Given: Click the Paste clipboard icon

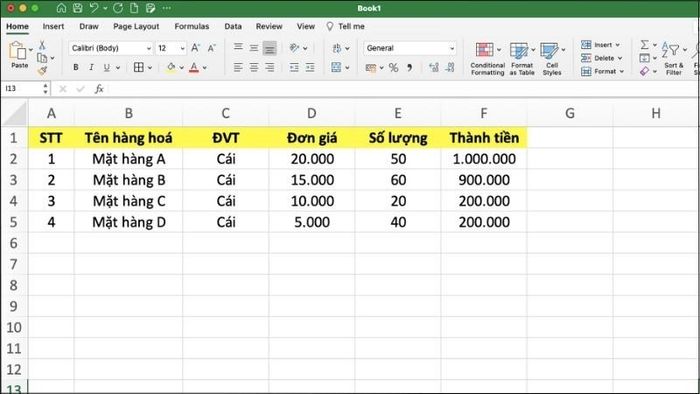Looking at the screenshot, I should click(x=18, y=51).
